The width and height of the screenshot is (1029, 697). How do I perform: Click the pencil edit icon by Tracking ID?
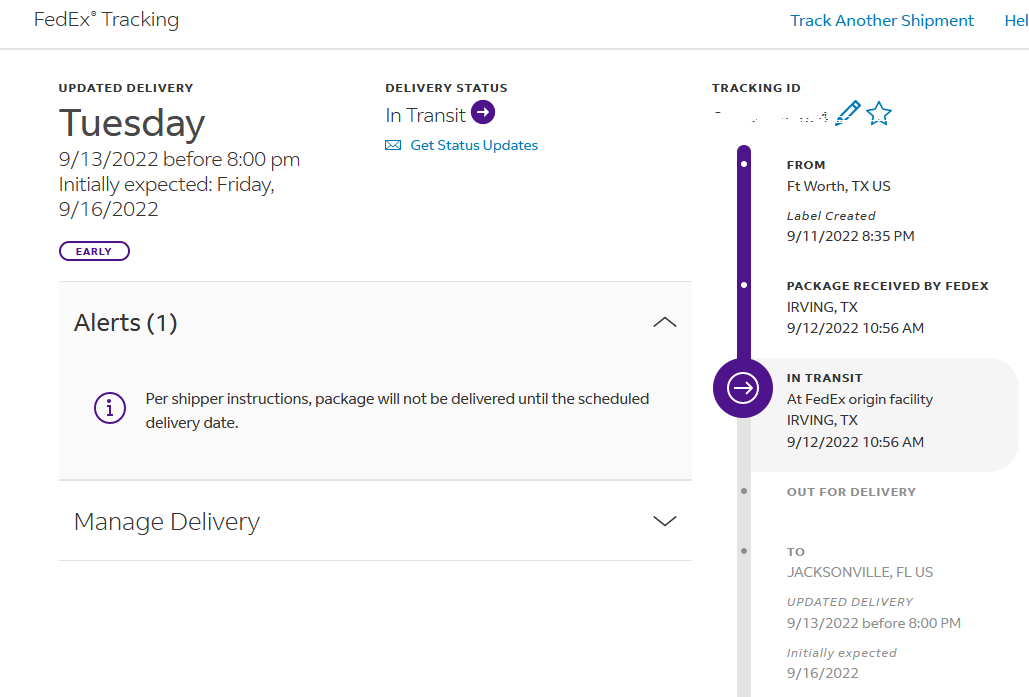848,112
